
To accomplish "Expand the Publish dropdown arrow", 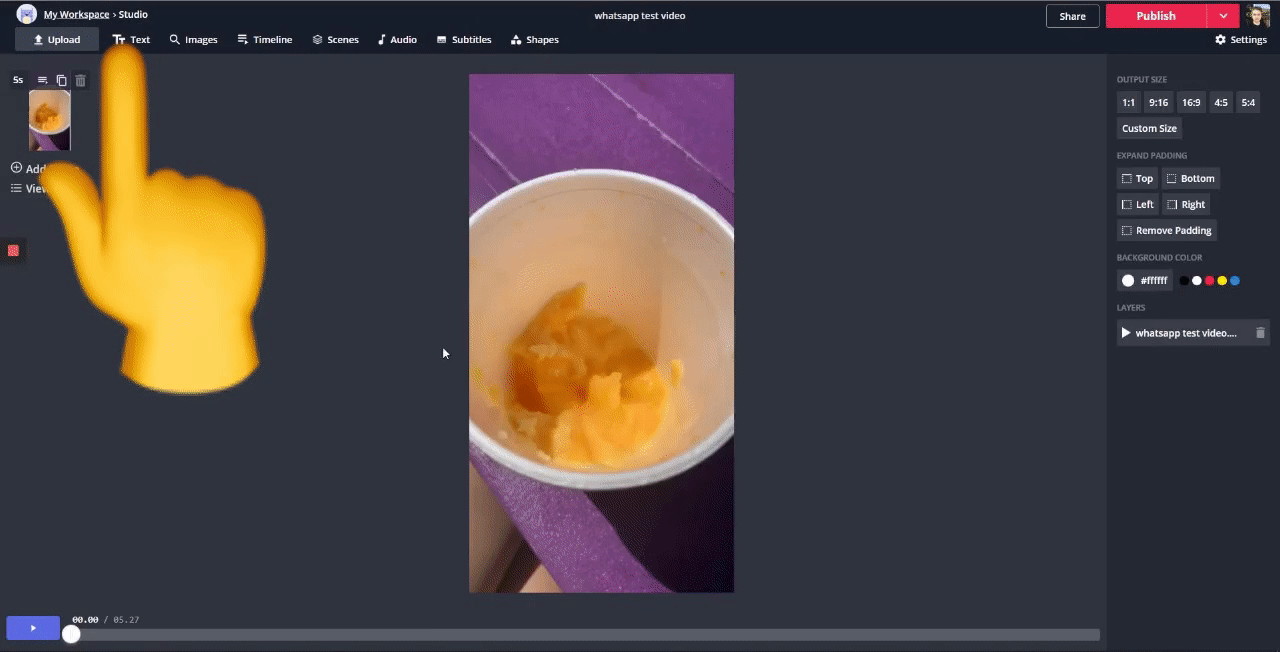I will (x=1223, y=16).
